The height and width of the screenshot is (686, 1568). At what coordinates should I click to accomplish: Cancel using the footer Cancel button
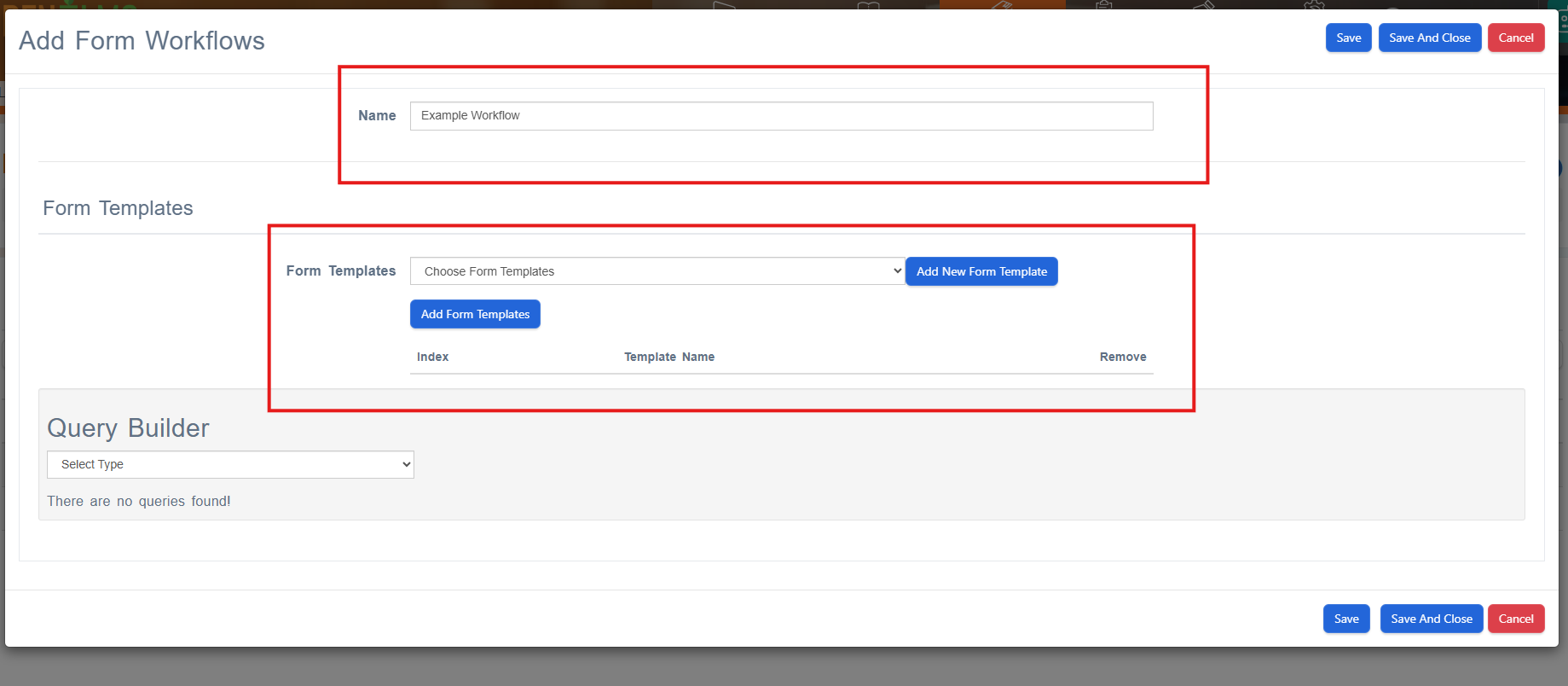tap(1516, 619)
